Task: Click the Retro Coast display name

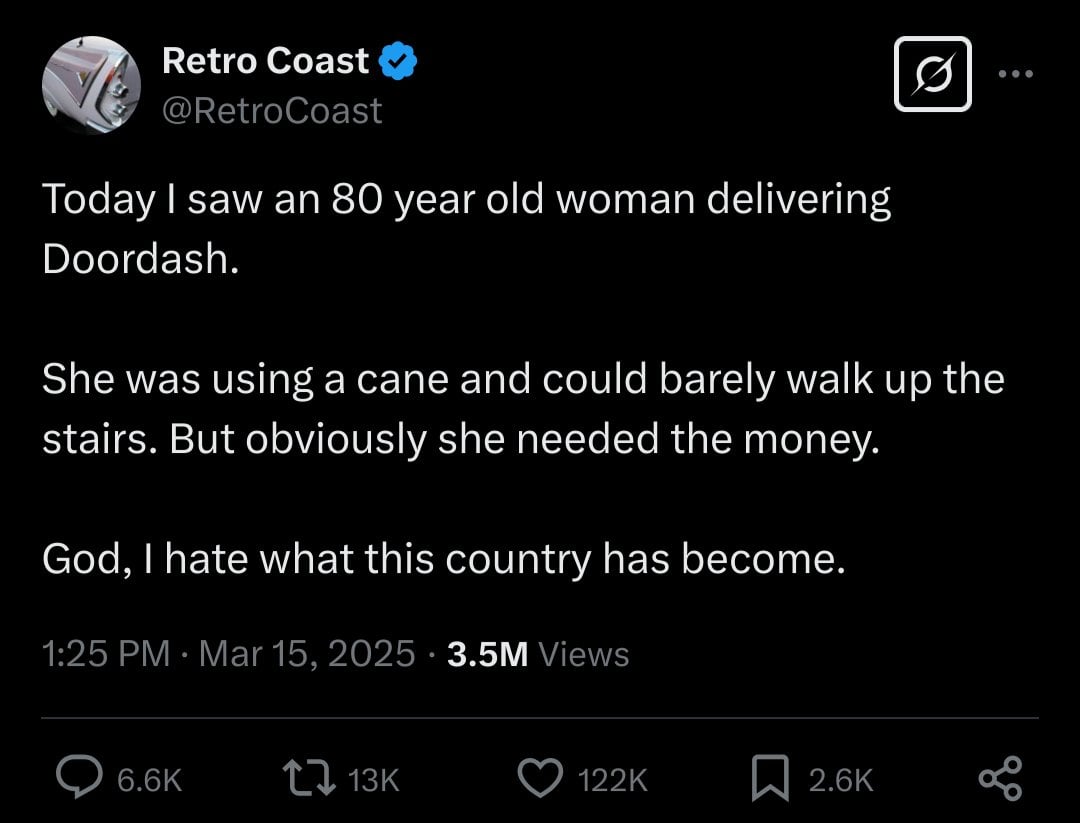Action: click(265, 62)
